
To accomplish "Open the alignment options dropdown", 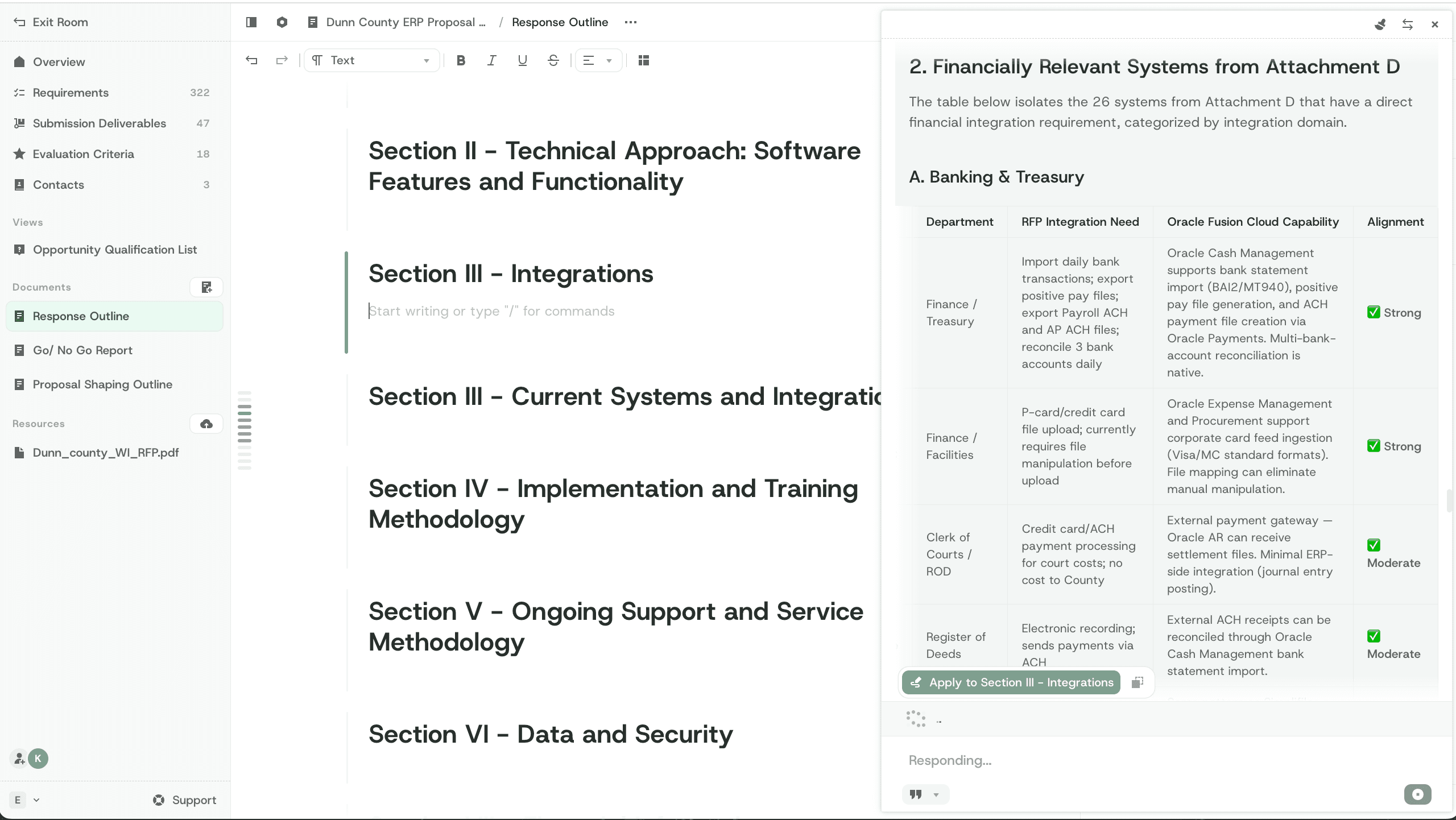I will (x=598, y=60).
